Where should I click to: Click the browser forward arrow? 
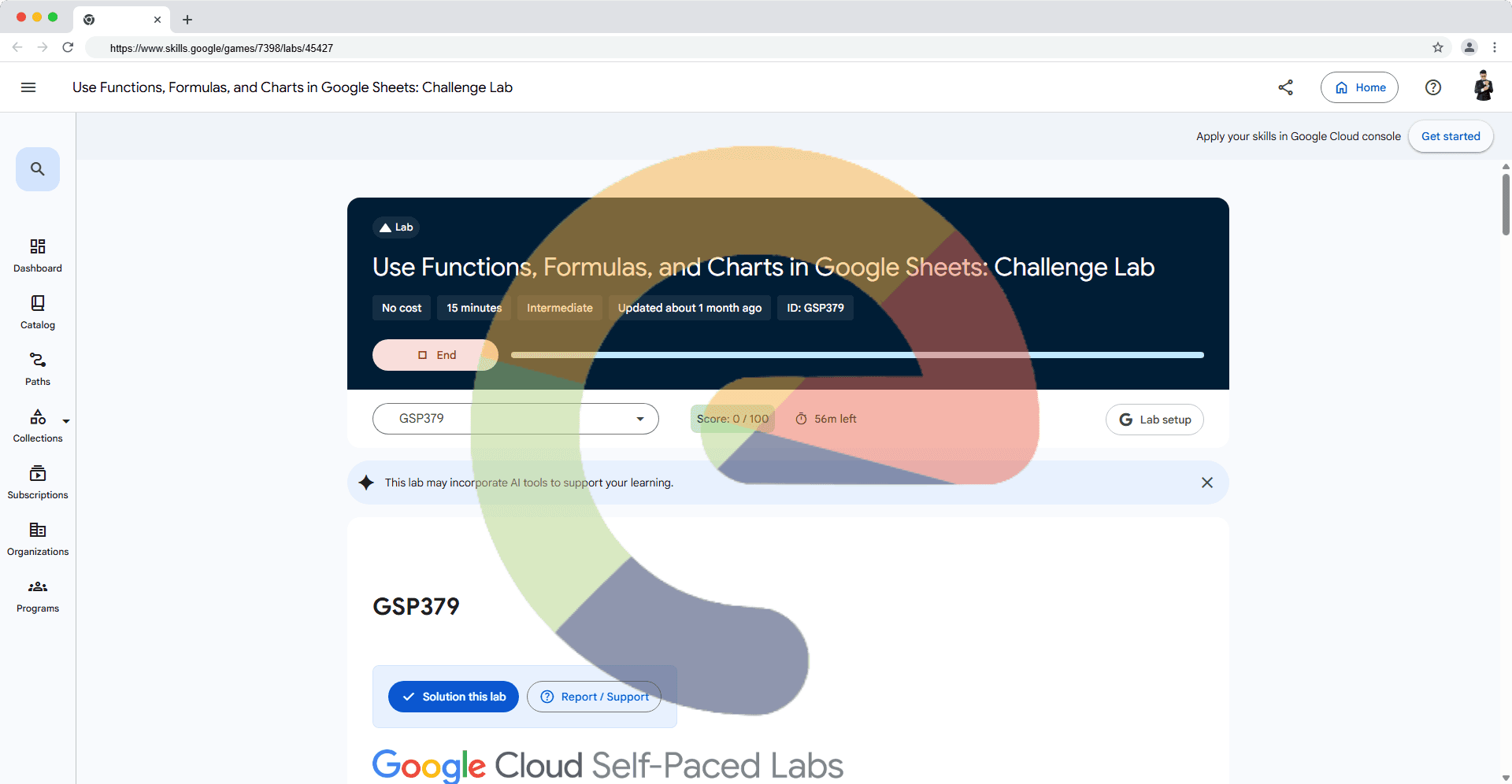pos(43,47)
